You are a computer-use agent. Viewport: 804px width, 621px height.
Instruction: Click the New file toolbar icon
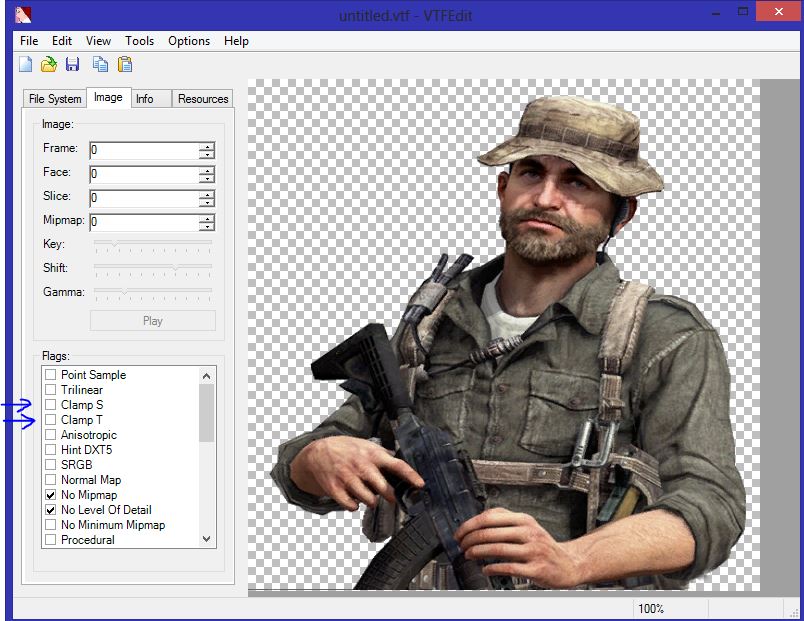[26, 65]
